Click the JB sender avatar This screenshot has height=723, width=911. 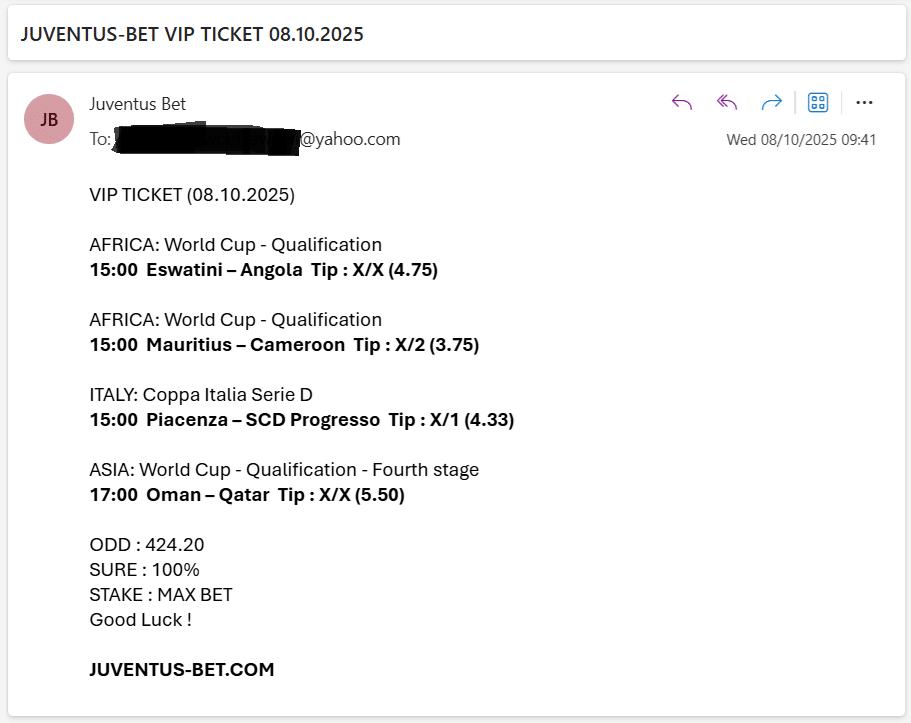click(49, 119)
